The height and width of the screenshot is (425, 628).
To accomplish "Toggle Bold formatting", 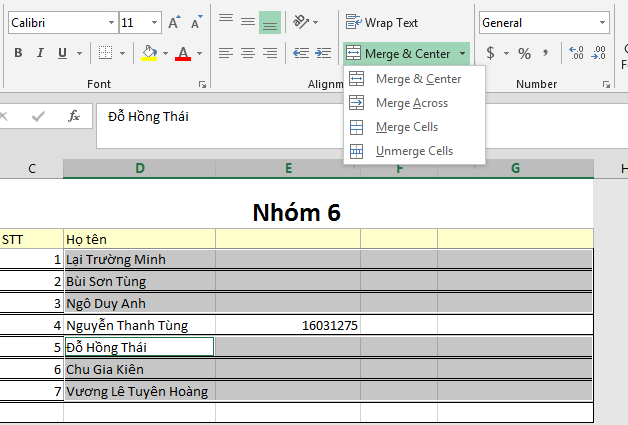I will coord(18,53).
